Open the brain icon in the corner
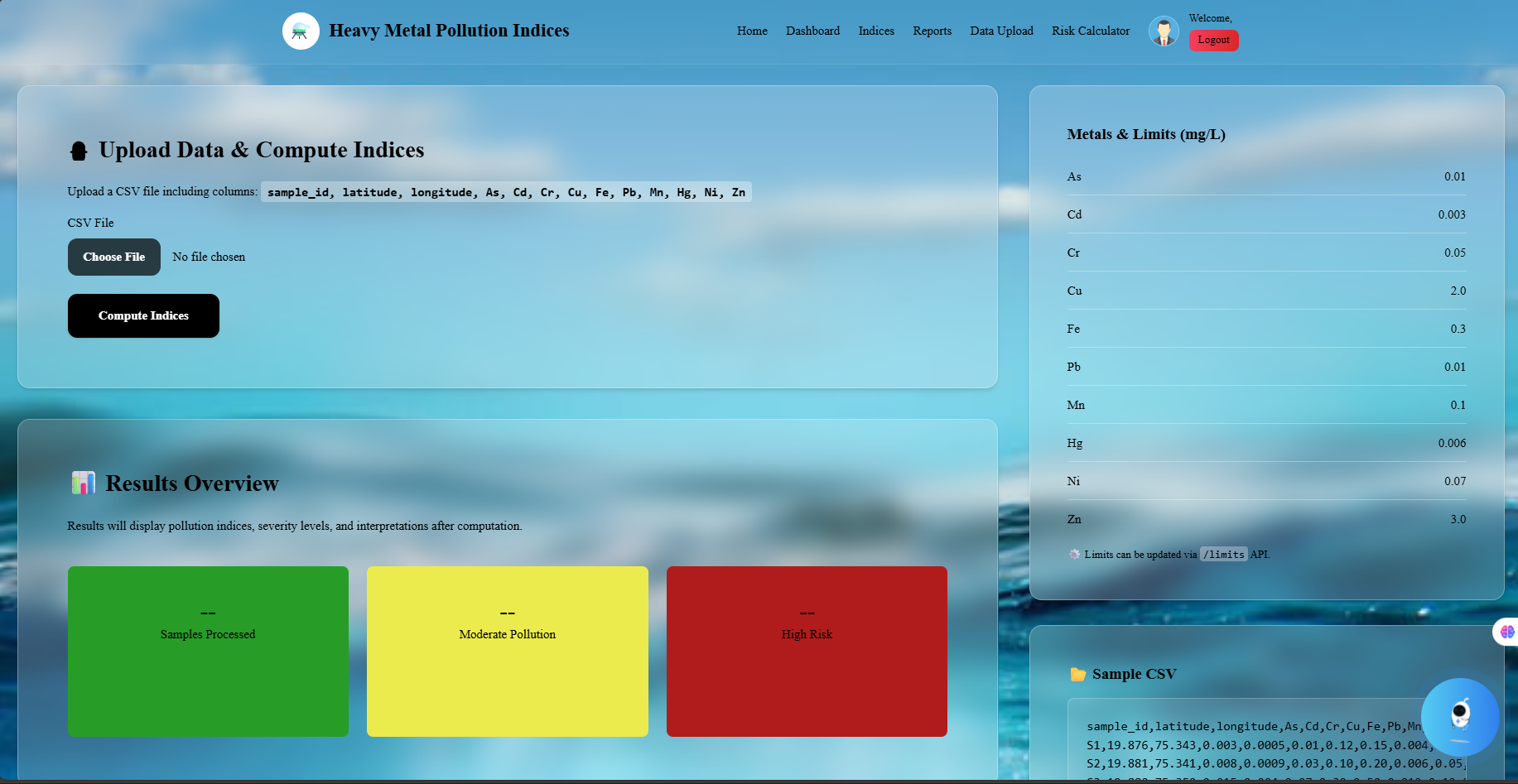 (x=1506, y=632)
